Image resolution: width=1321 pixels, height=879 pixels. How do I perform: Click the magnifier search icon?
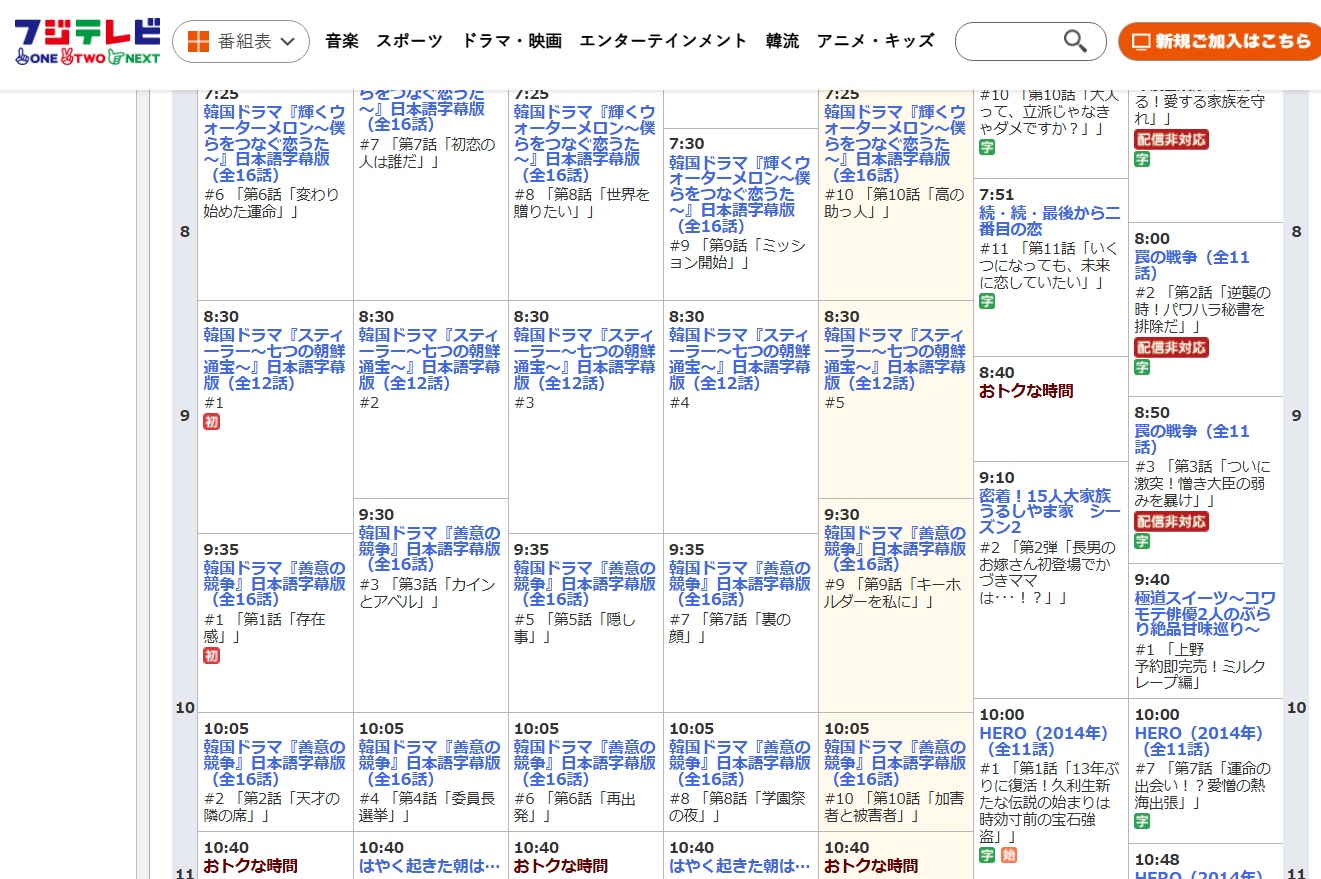pyautogui.click(x=1075, y=41)
